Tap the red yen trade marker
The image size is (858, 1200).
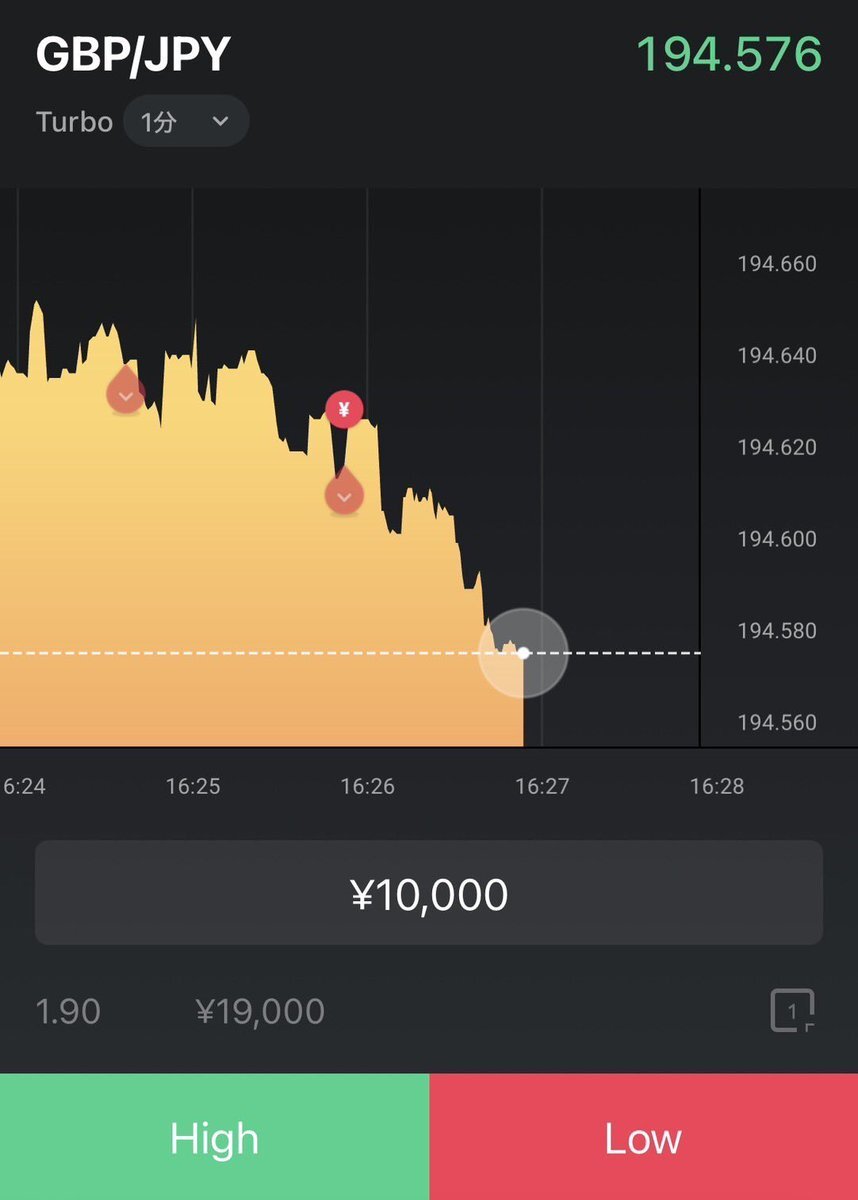tap(344, 408)
